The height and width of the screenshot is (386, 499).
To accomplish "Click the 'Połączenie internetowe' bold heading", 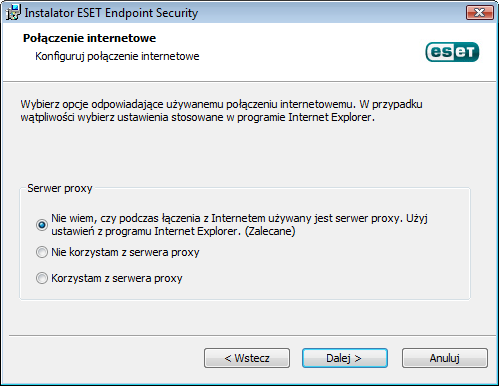I will (x=89, y=38).
